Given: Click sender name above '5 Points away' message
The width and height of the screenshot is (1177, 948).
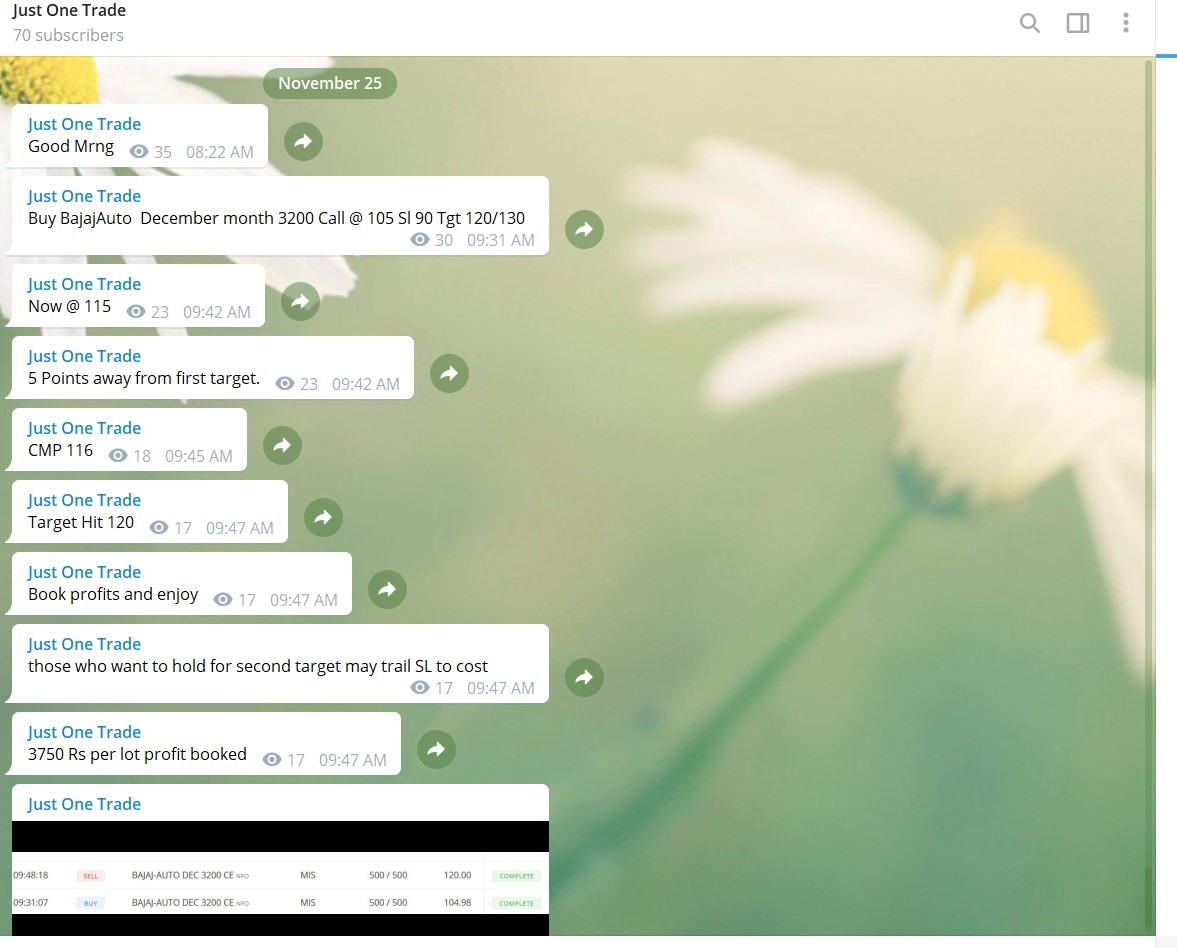Looking at the screenshot, I should click(84, 356).
